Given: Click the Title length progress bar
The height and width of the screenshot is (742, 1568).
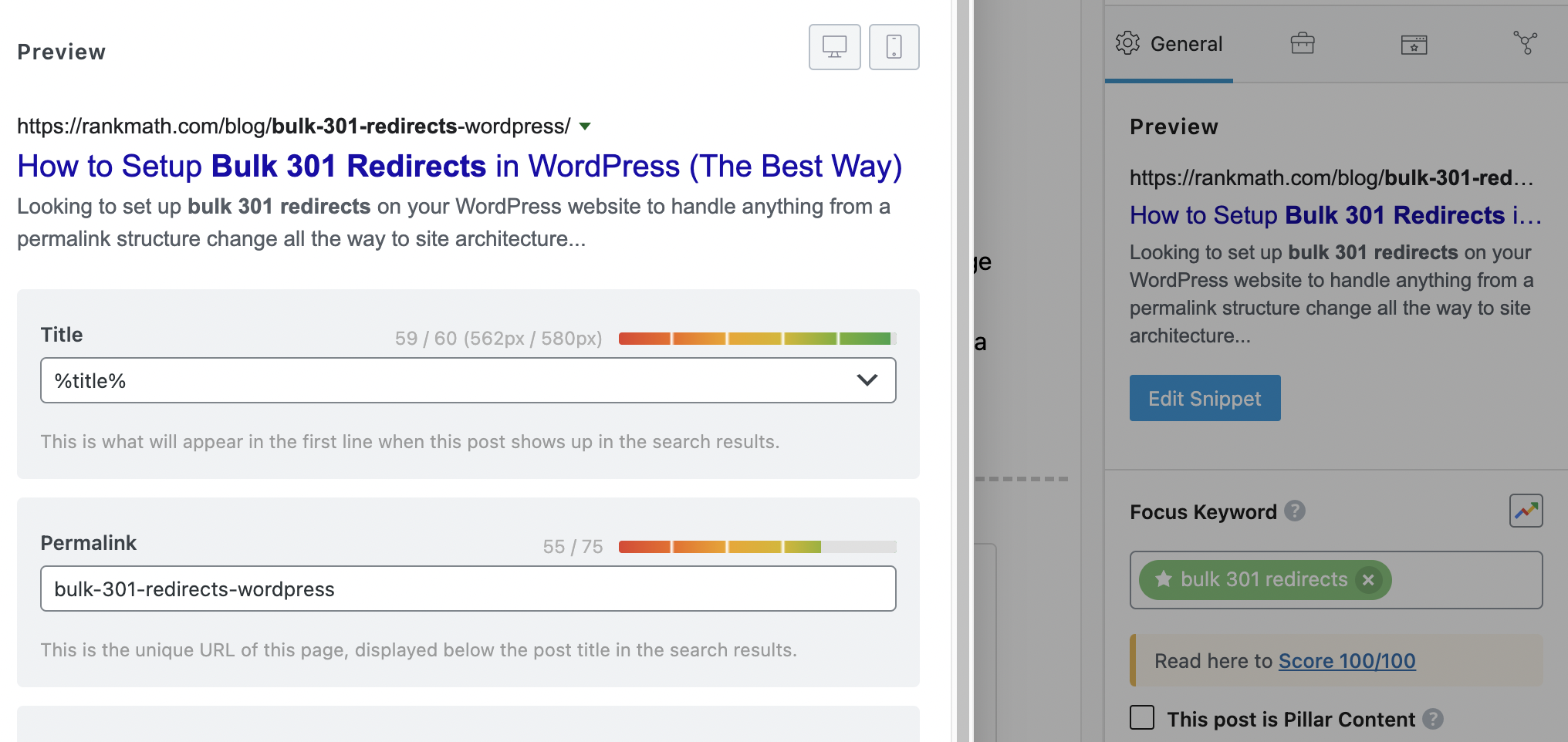Looking at the screenshot, I should click(757, 339).
